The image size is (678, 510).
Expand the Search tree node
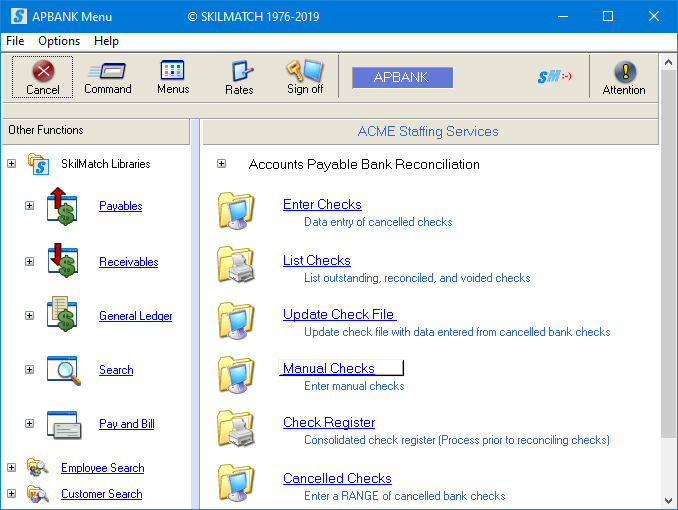[29, 369]
